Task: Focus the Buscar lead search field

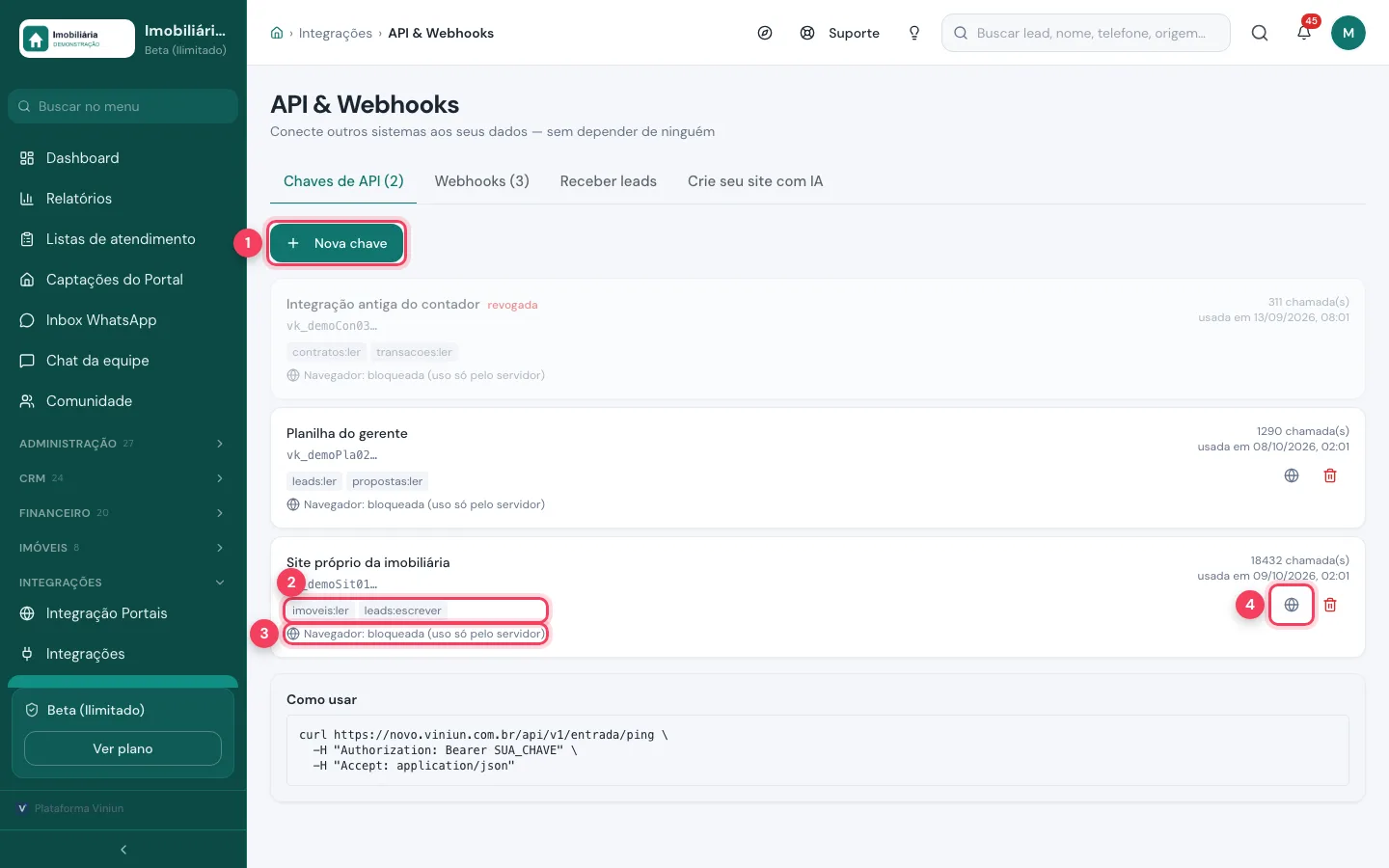Action: pyautogui.click(x=1086, y=33)
